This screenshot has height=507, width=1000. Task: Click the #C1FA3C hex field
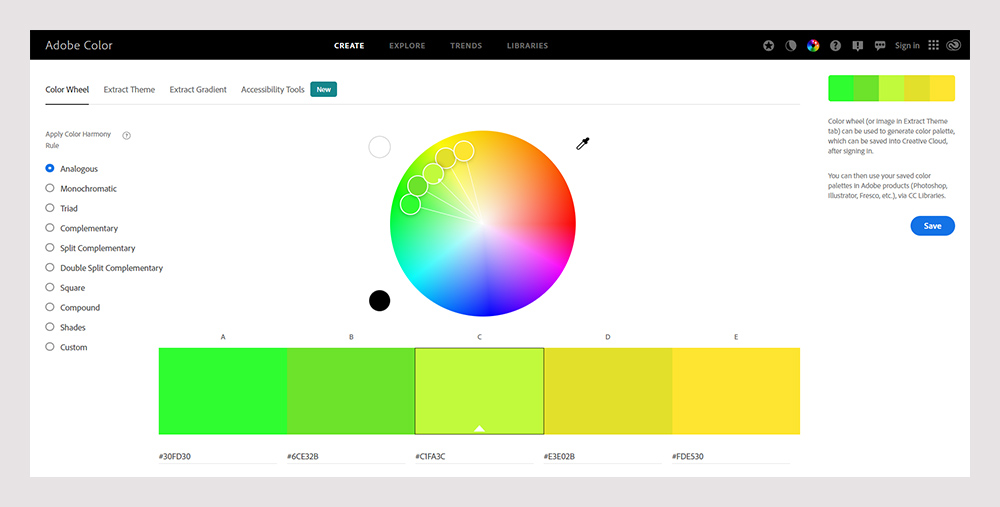[x=474, y=457]
